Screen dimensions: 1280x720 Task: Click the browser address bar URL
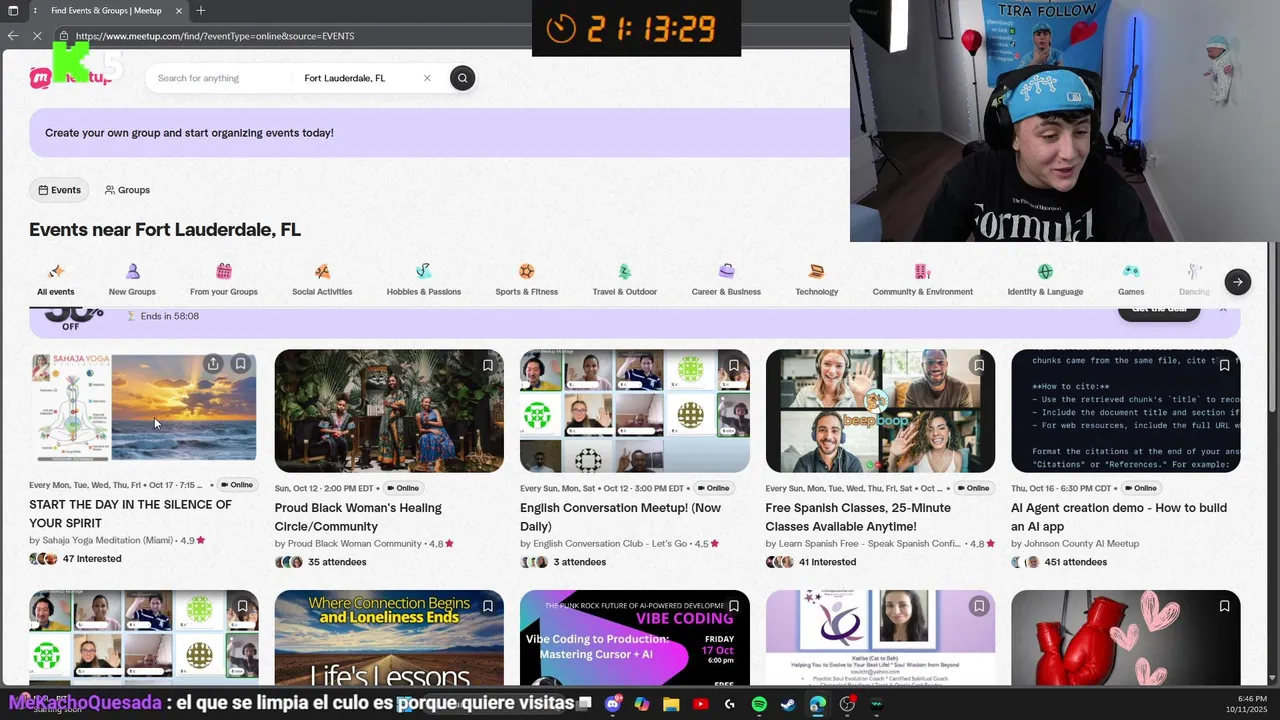click(x=215, y=36)
